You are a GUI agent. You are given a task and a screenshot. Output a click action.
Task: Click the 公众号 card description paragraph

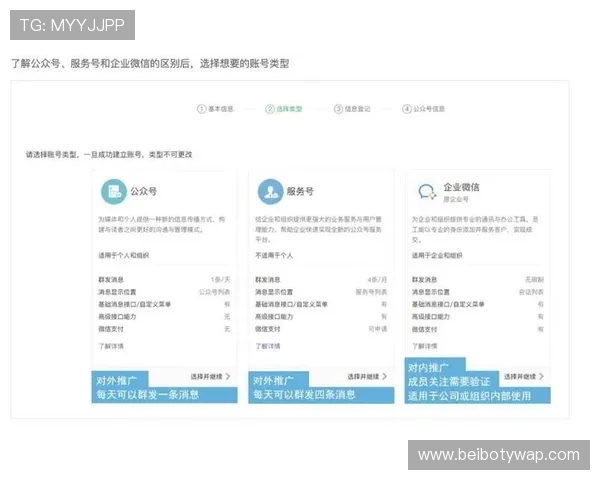coord(162,224)
